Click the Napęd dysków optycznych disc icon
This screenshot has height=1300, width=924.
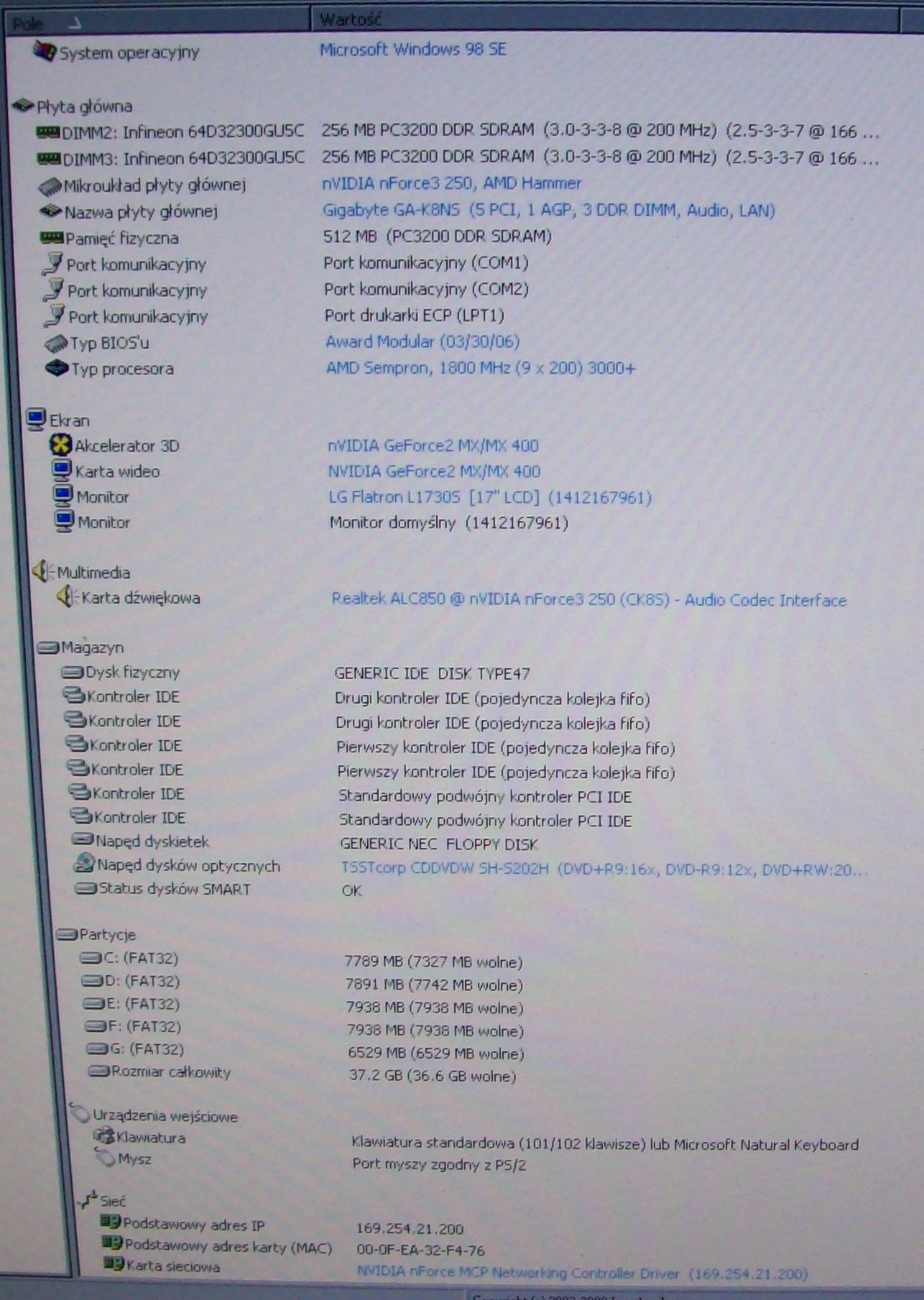(x=84, y=863)
